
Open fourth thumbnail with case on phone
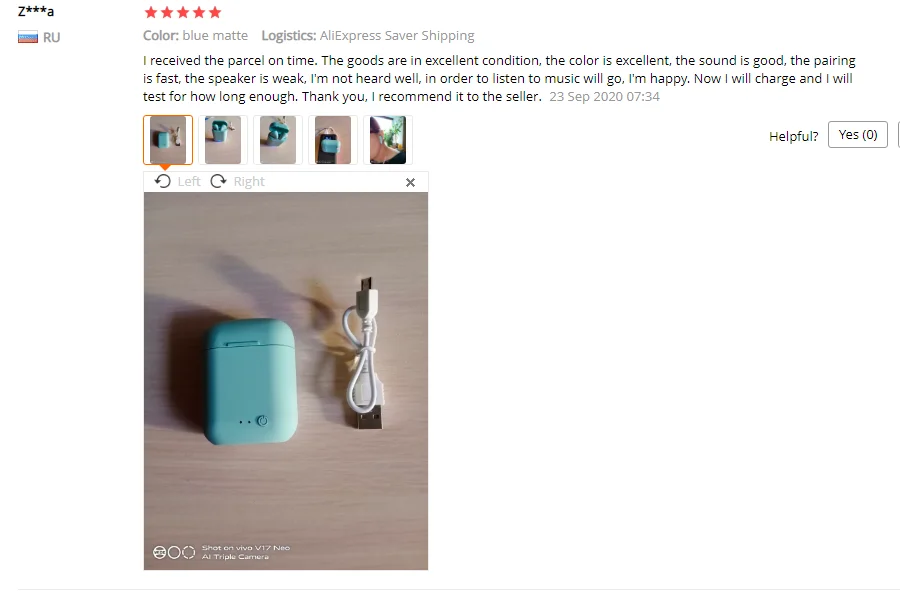tap(333, 140)
